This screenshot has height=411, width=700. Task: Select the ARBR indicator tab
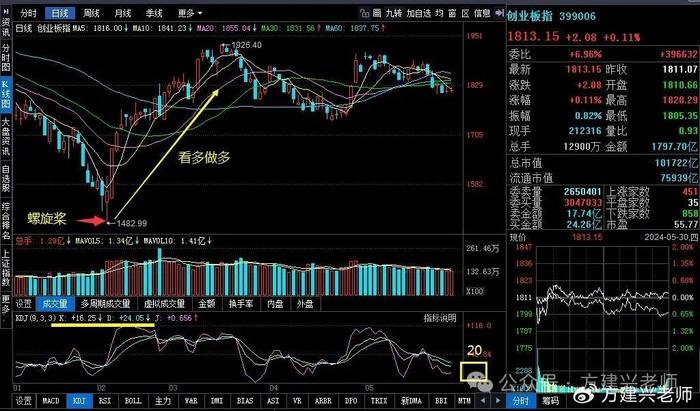tap(324, 401)
